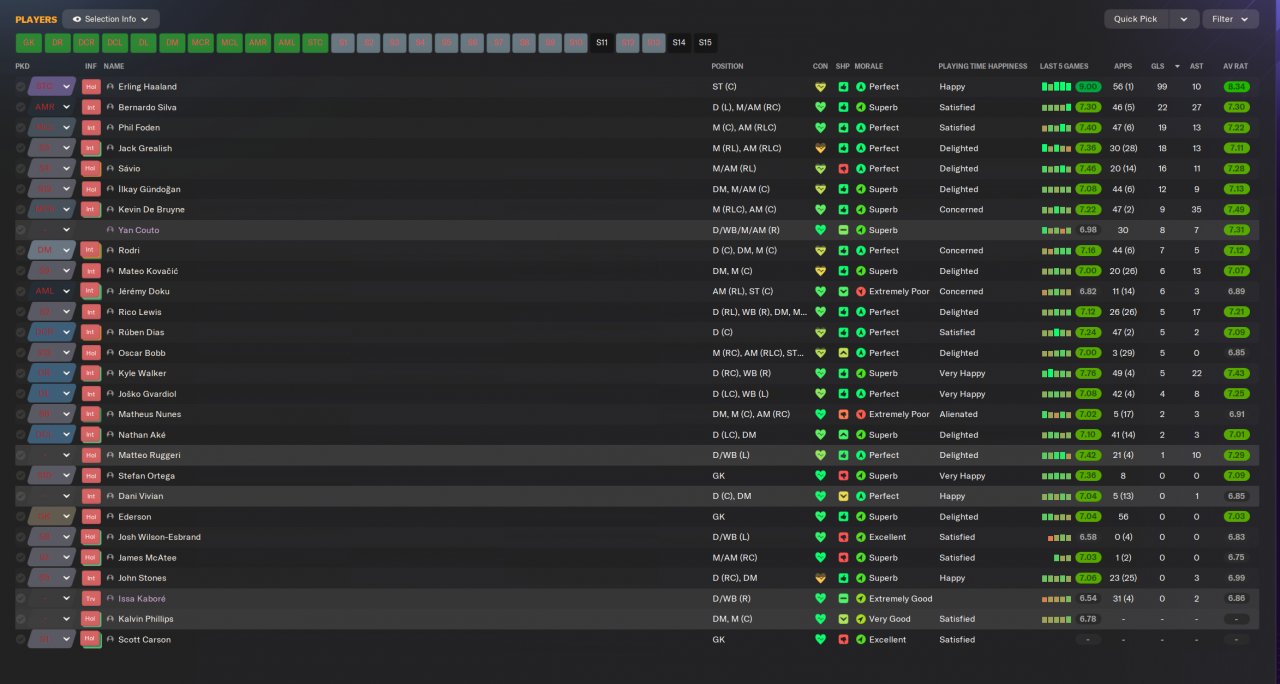1280x684 pixels.
Task: Click Issa Kaboré's Extremely Good morale icon
Action: (x=861, y=599)
